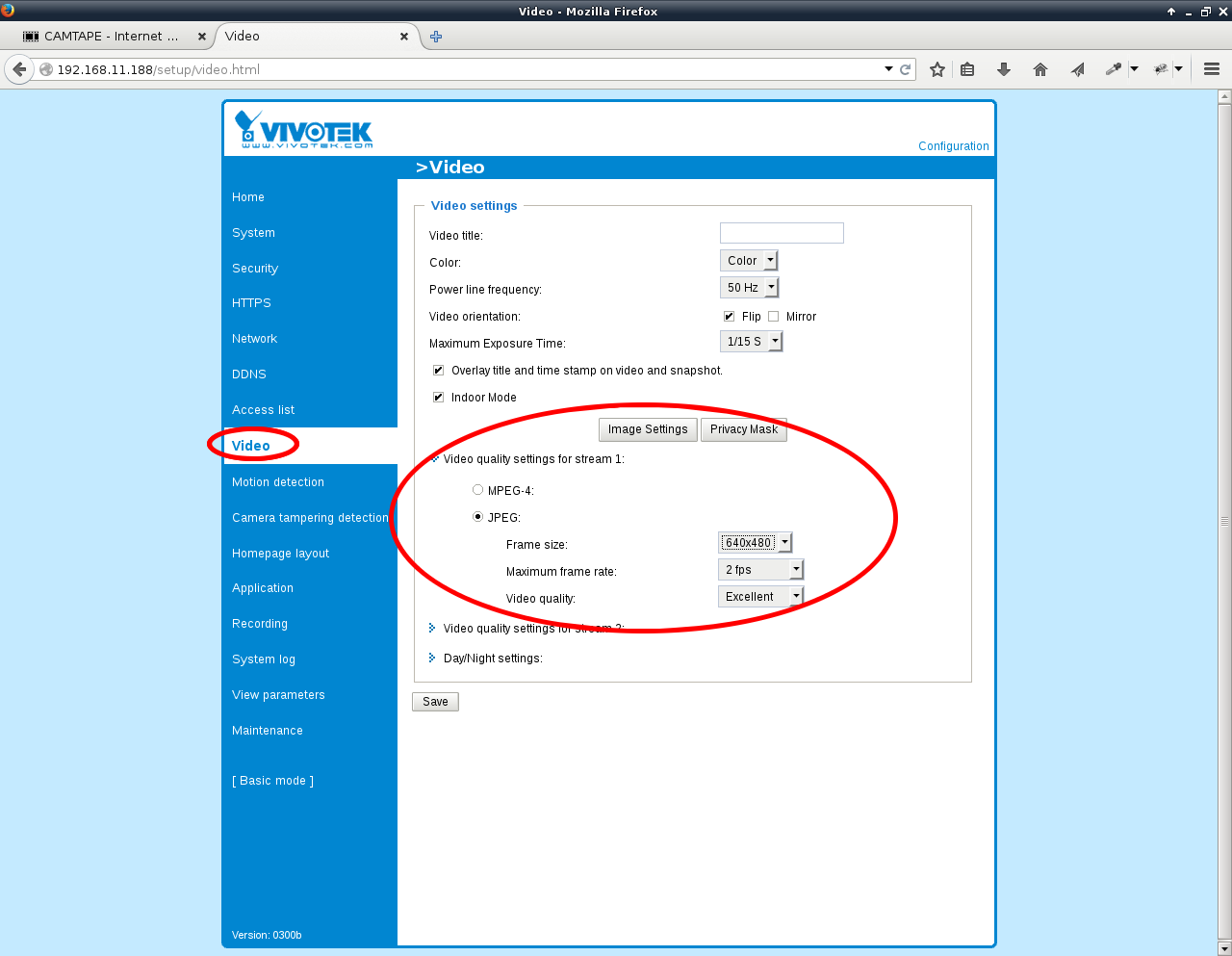
Task: Bookmark this page with the star icon
Action: (937, 69)
